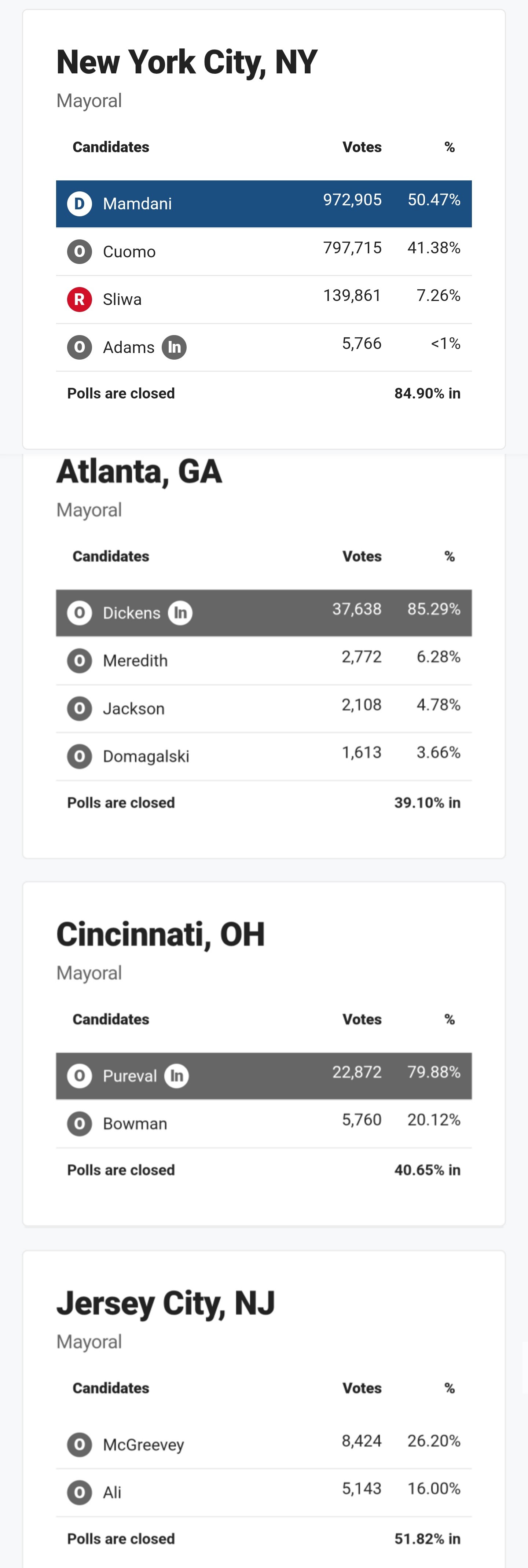Viewport: 528px width, 1568px height.
Task: Click the incumbent badge next to Dickens
Action: [x=180, y=612]
